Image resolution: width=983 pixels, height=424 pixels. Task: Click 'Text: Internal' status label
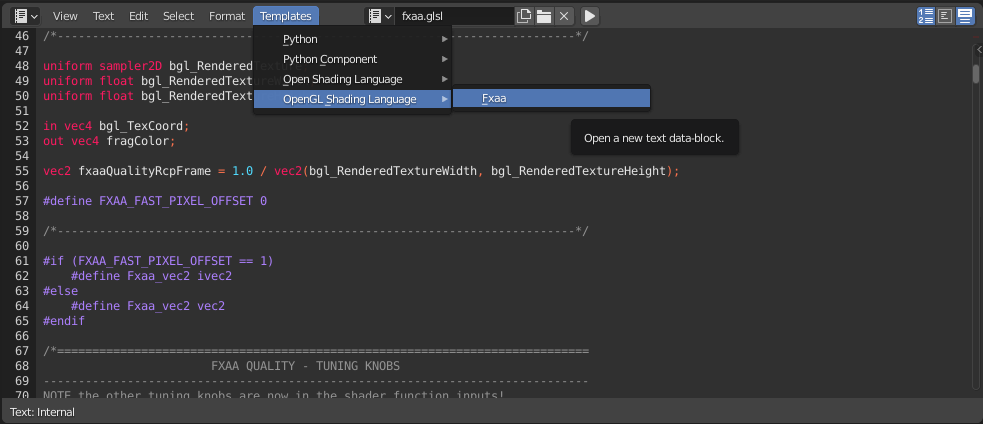pyautogui.click(x=43, y=412)
